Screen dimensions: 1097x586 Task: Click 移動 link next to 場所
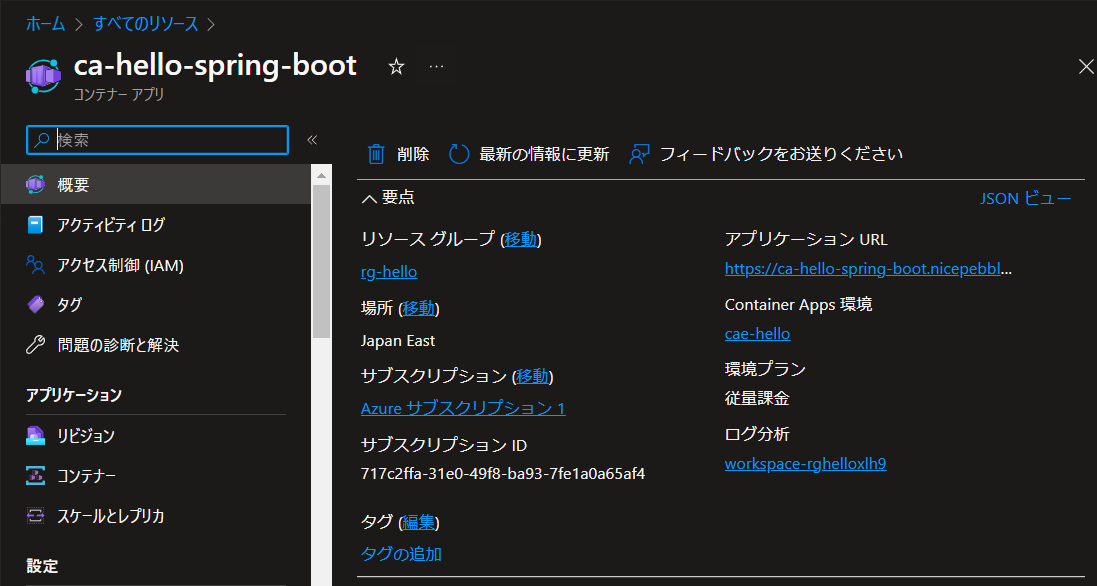tap(419, 308)
